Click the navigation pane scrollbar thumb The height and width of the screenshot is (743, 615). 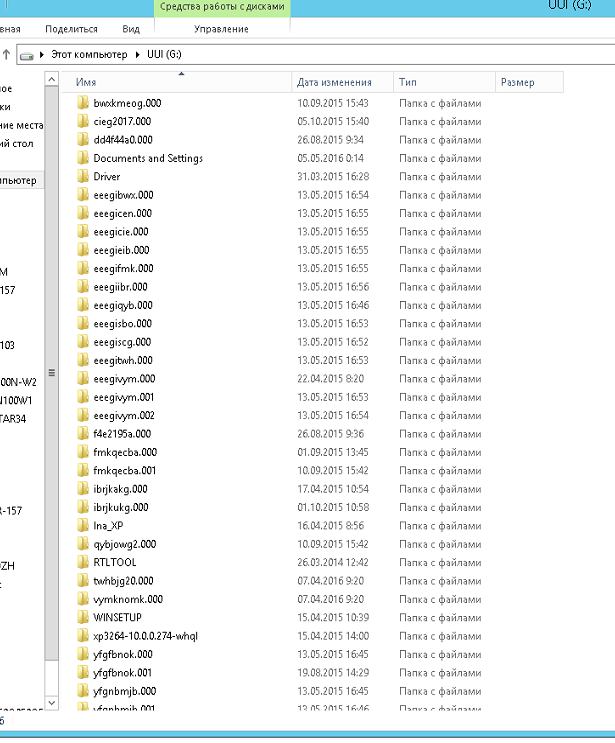[52, 373]
